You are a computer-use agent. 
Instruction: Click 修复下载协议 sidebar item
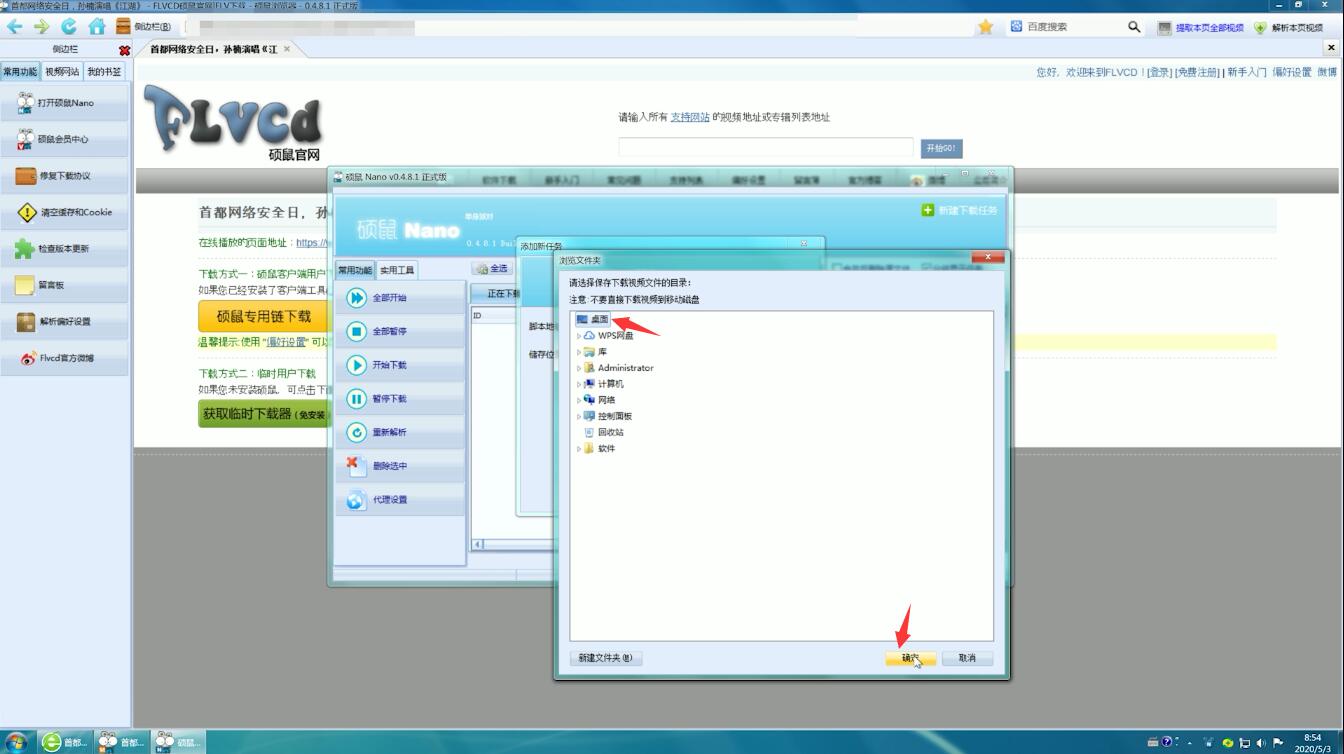click(x=65, y=176)
